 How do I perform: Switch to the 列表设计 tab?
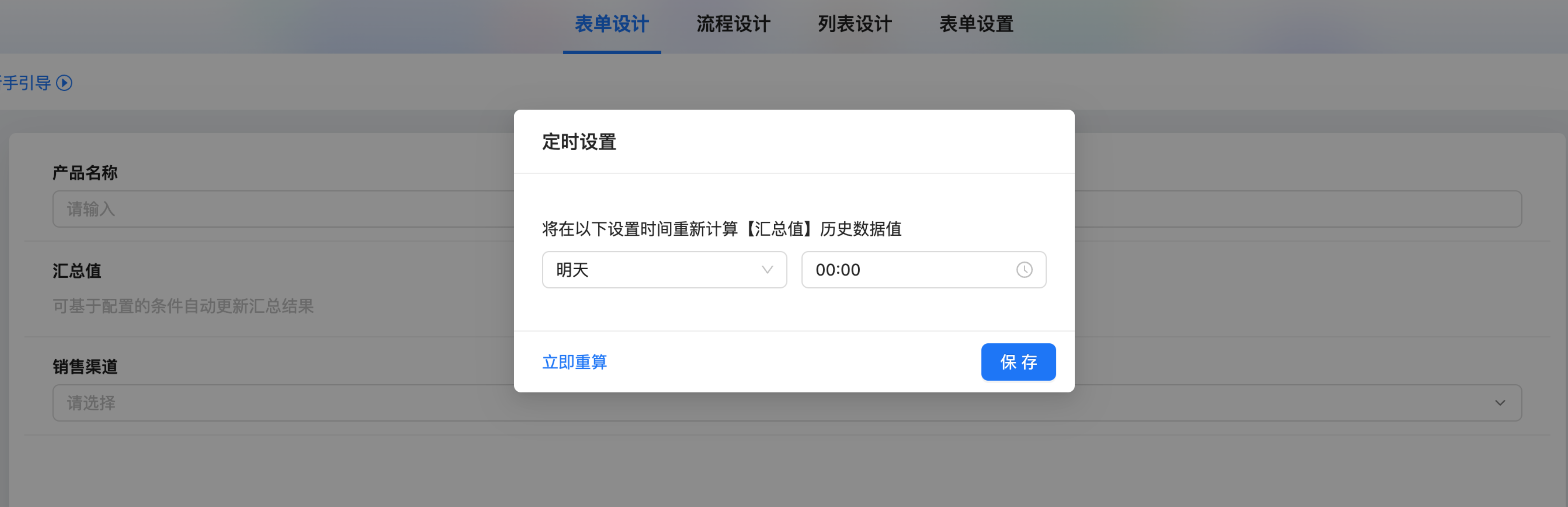tap(855, 24)
